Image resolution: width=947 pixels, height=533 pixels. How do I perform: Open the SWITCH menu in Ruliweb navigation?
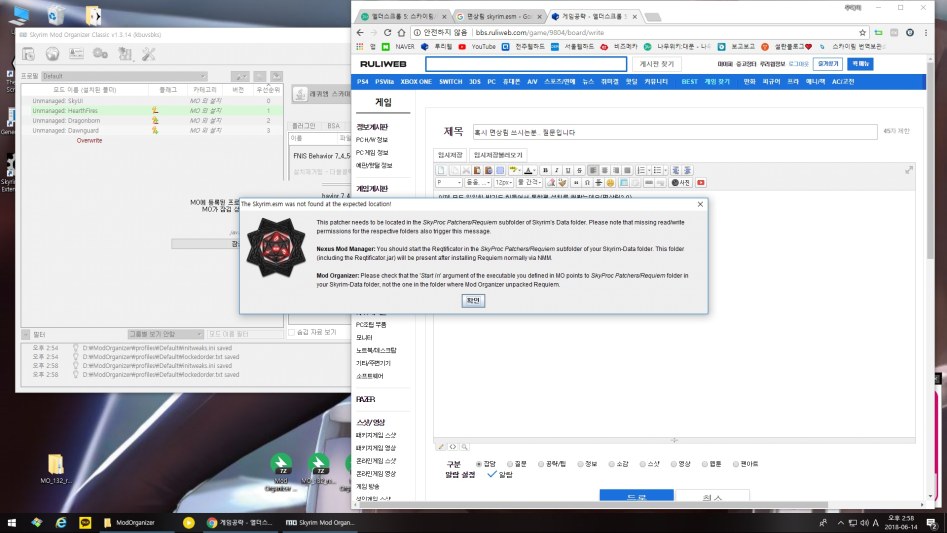[x=450, y=81]
